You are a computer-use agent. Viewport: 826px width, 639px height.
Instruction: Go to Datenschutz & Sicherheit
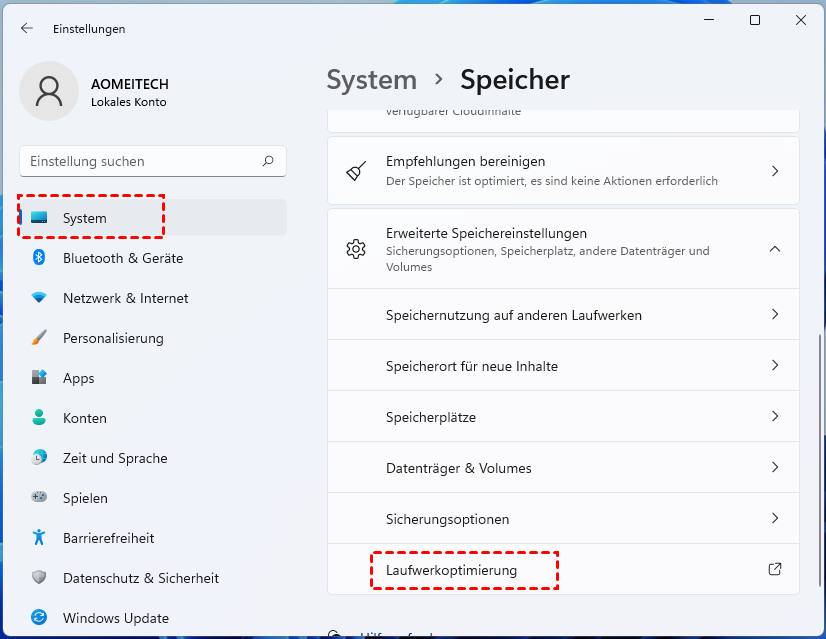(140, 578)
